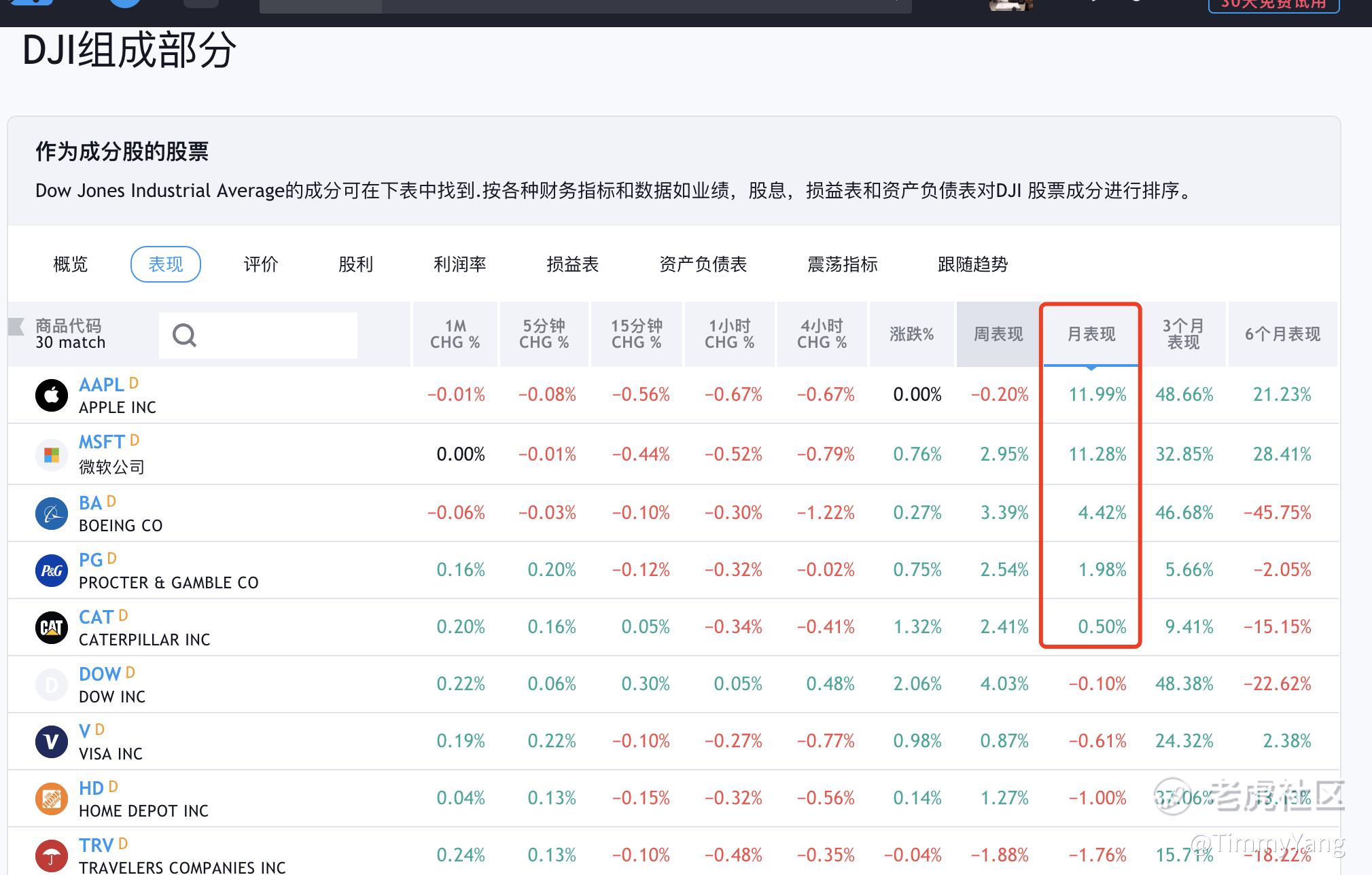Click the PROCTER & GAMBLE CO name

(169, 583)
